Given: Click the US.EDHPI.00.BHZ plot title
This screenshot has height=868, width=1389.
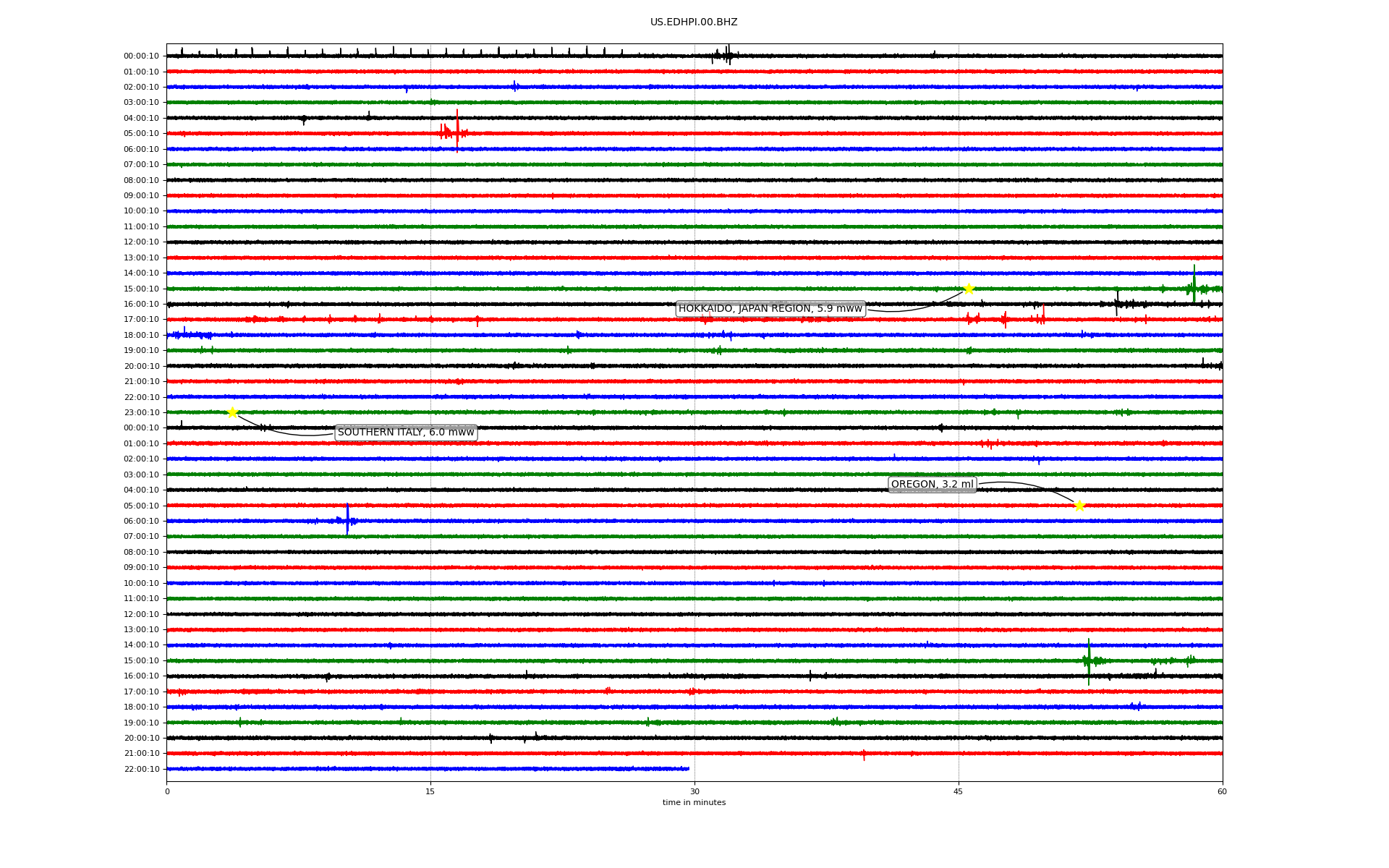Looking at the screenshot, I should point(694,22).
